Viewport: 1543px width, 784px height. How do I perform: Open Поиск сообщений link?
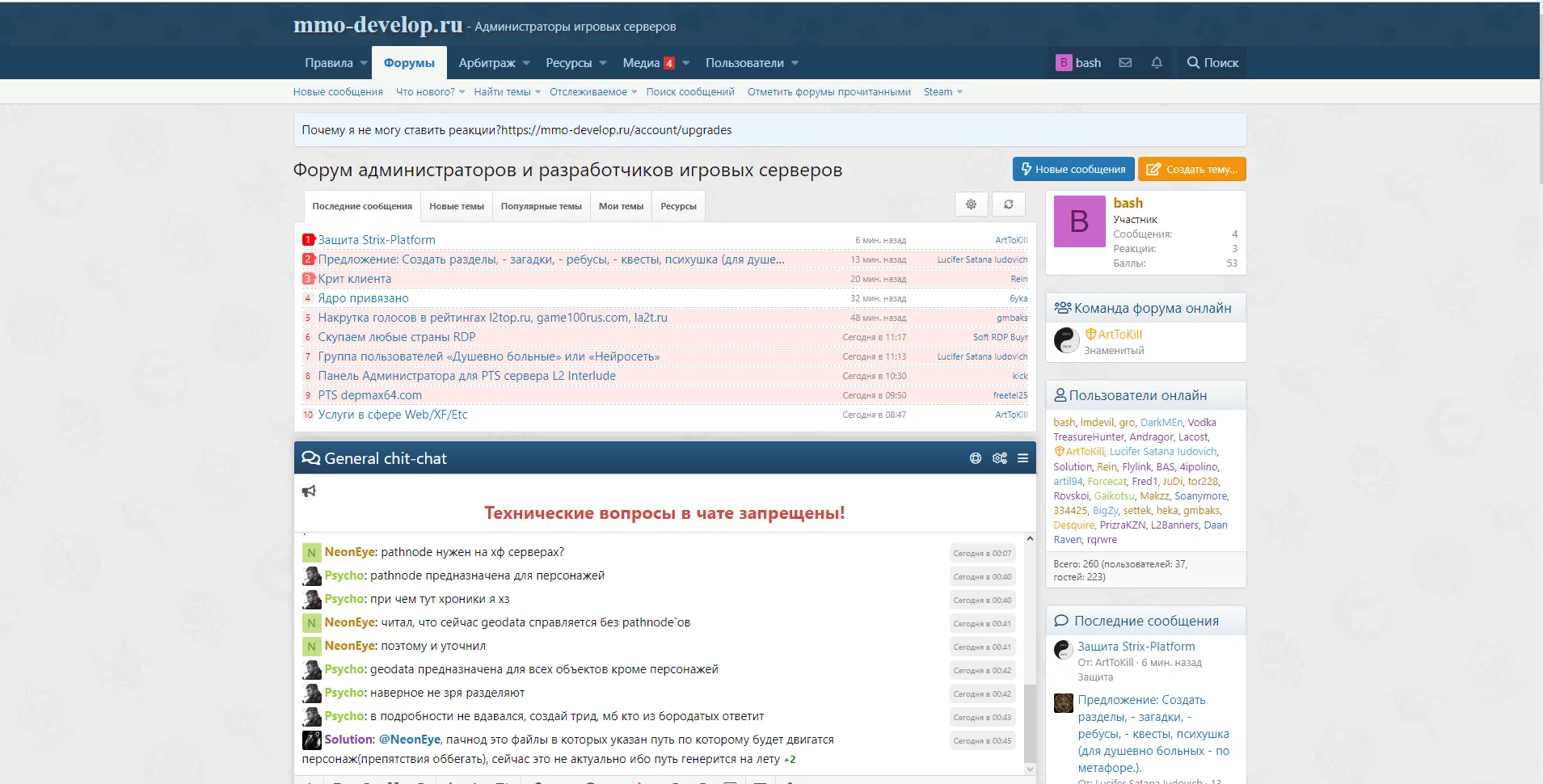(x=690, y=92)
